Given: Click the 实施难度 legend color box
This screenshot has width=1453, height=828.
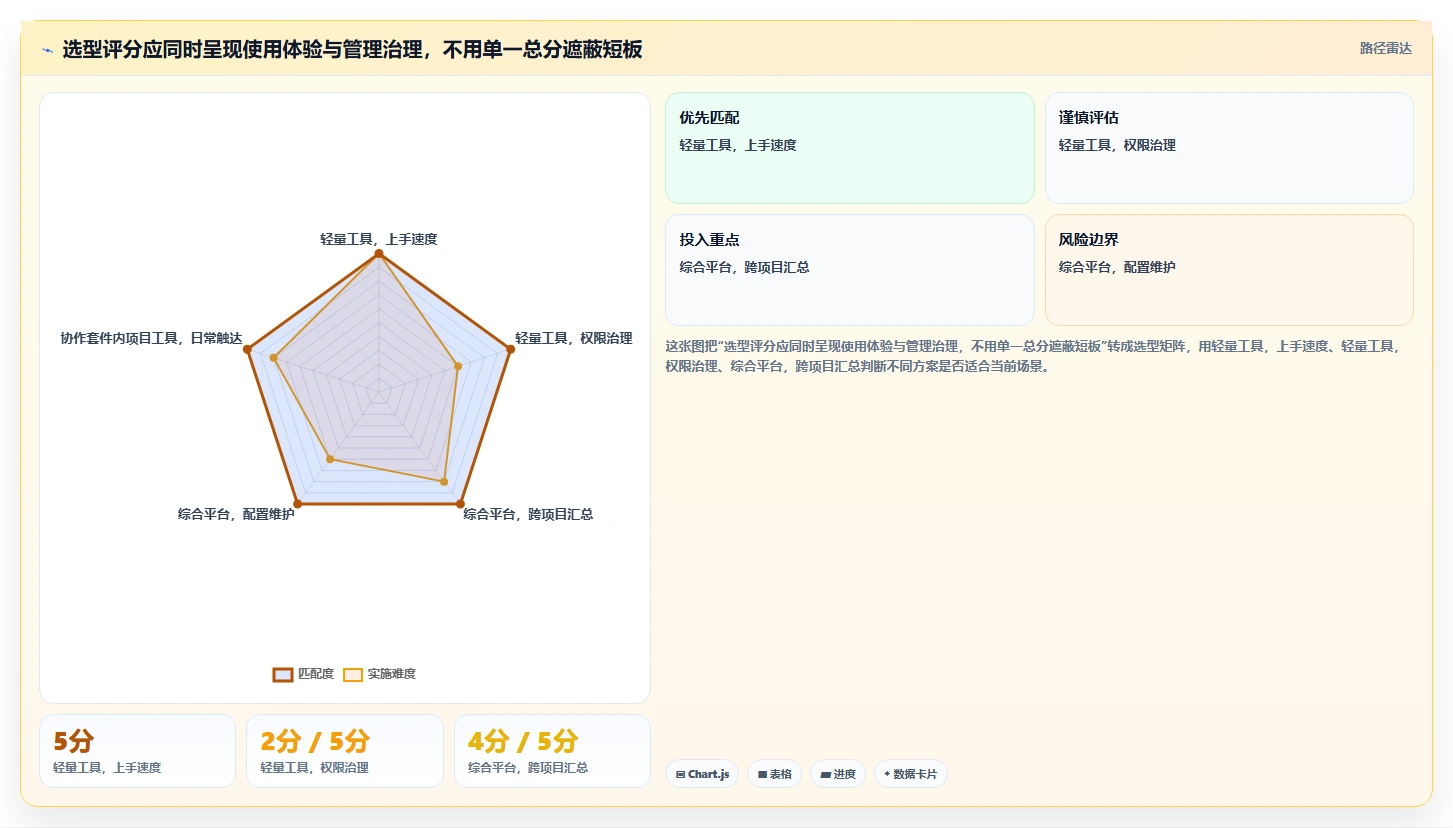Looking at the screenshot, I should [353, 674].
